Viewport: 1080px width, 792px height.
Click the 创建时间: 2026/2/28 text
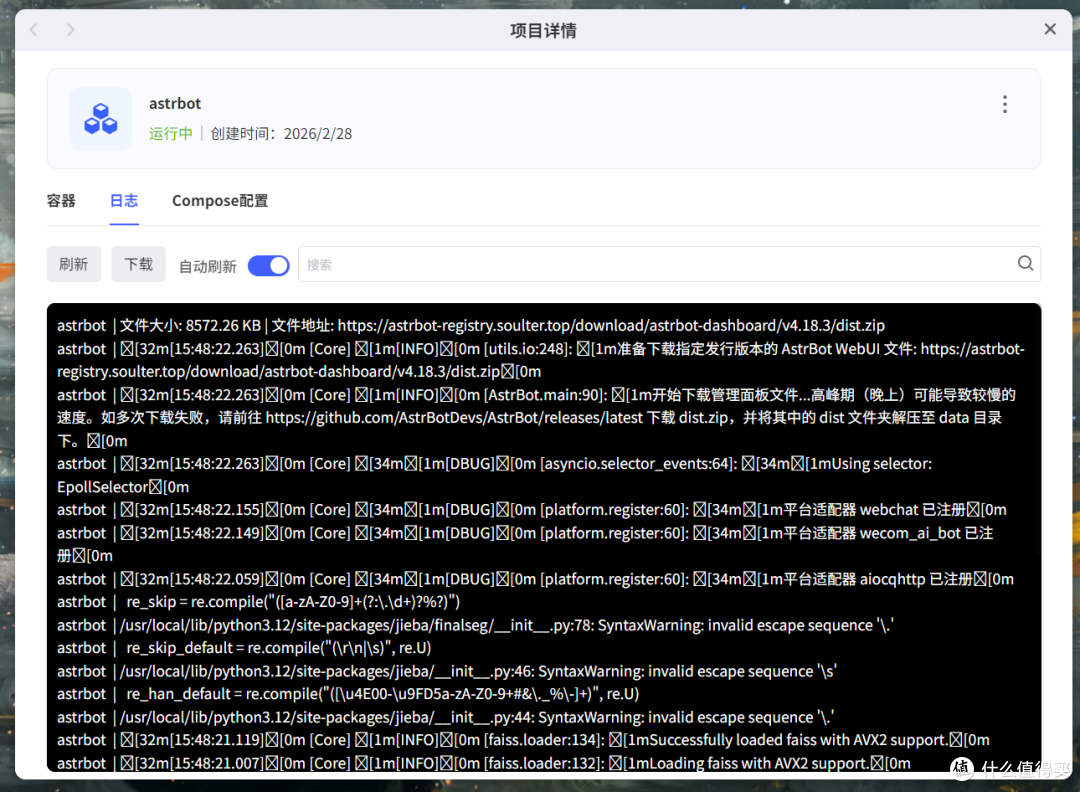tap(281, 134)
